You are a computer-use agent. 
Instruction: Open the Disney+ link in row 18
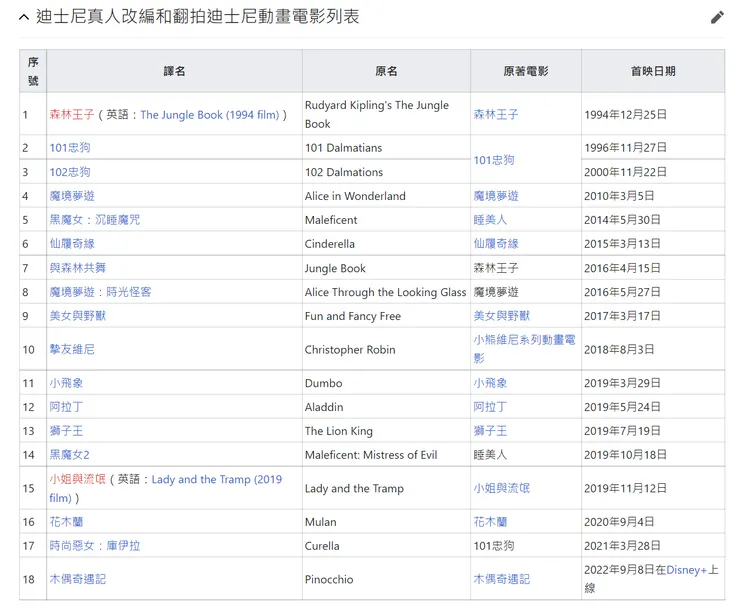[x=686, y=570]
